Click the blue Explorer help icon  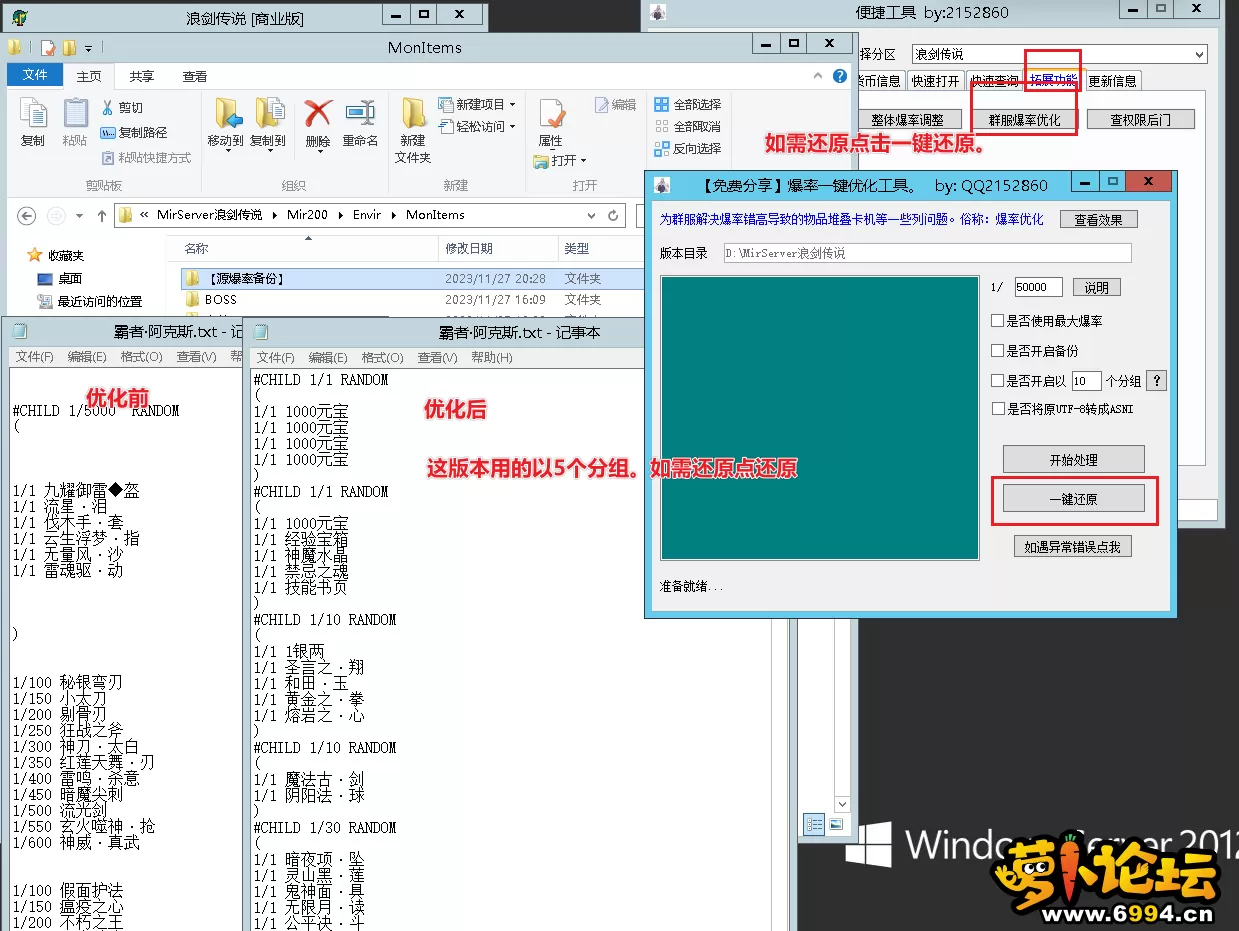click(x=841, y=76)
